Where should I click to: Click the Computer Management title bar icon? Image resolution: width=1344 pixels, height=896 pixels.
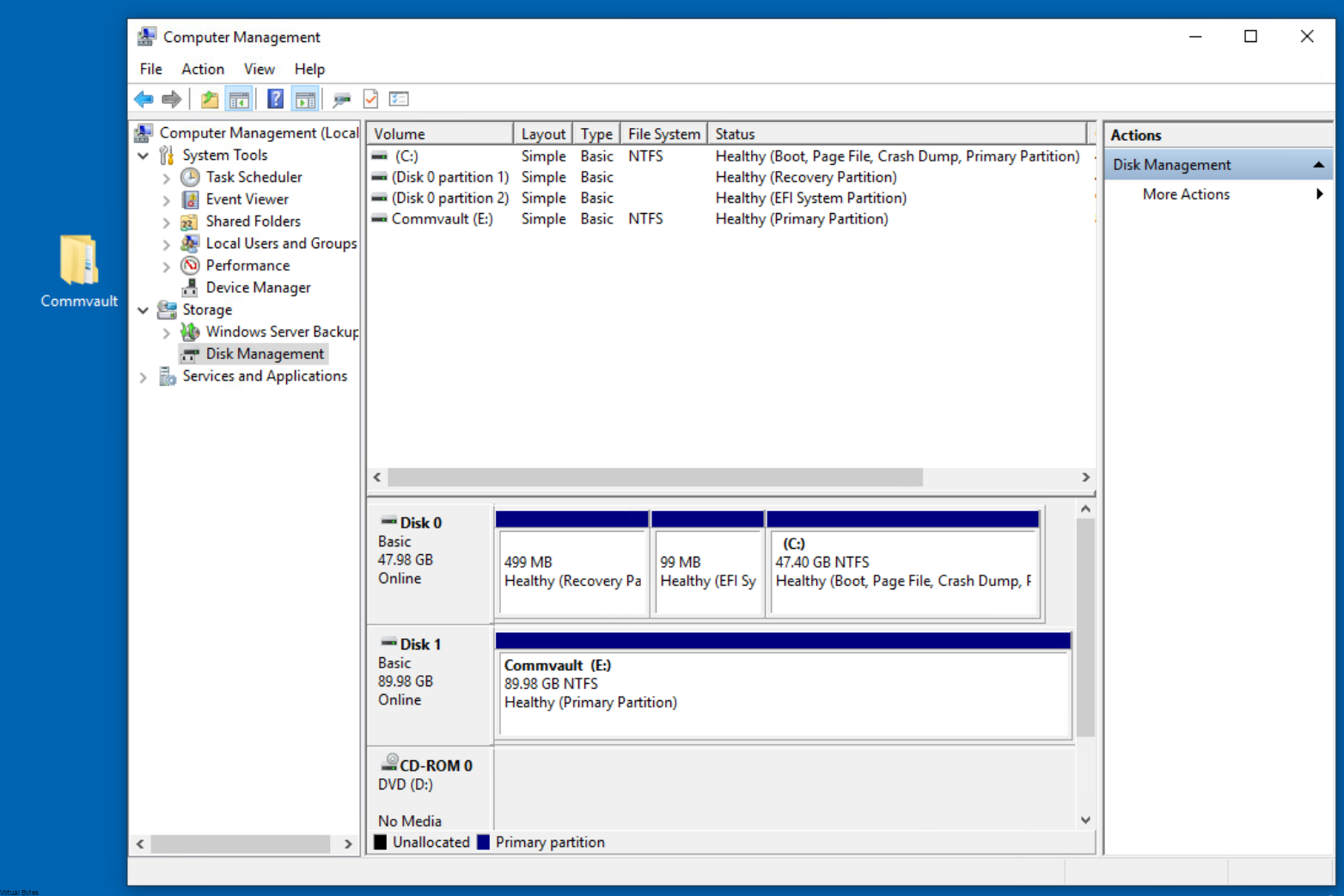pos(146,36)
